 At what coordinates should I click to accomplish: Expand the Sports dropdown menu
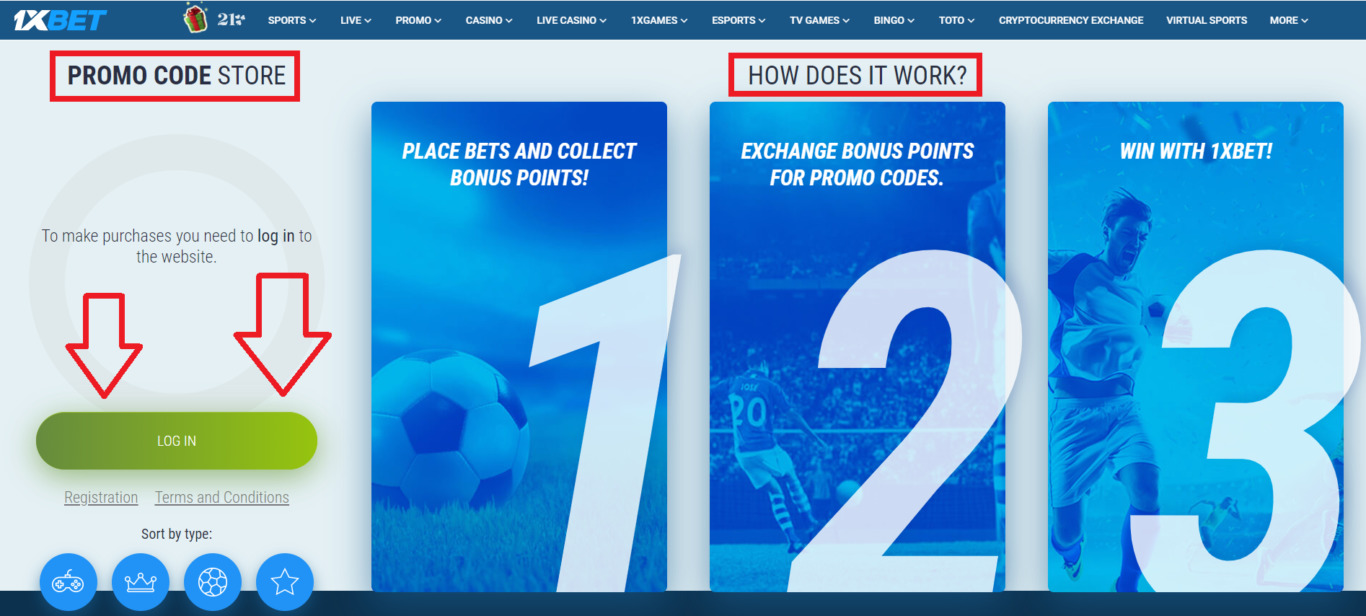pyautogui.click(x=292, y=20)
